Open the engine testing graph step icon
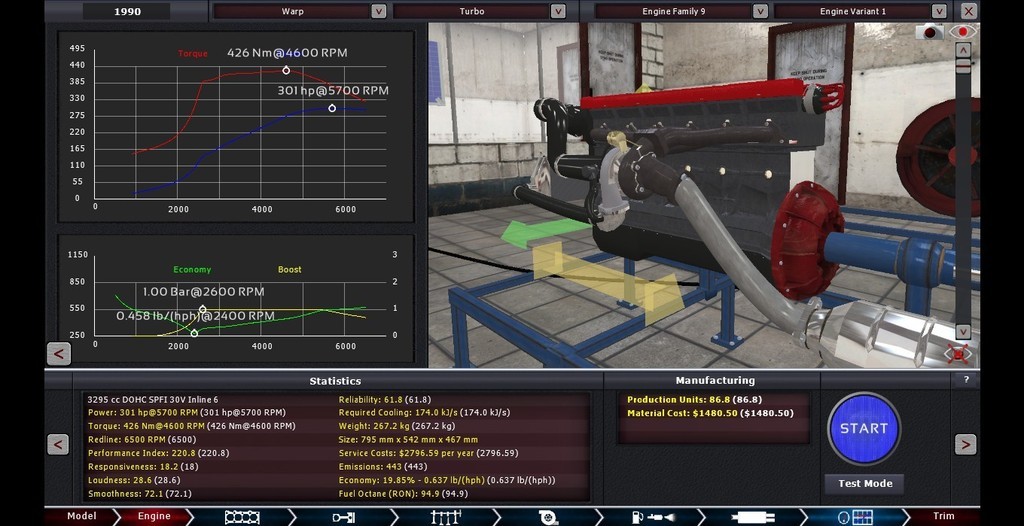Viewport: 1024px width, 526px height. pyautogui.click(x=855, y=517)
